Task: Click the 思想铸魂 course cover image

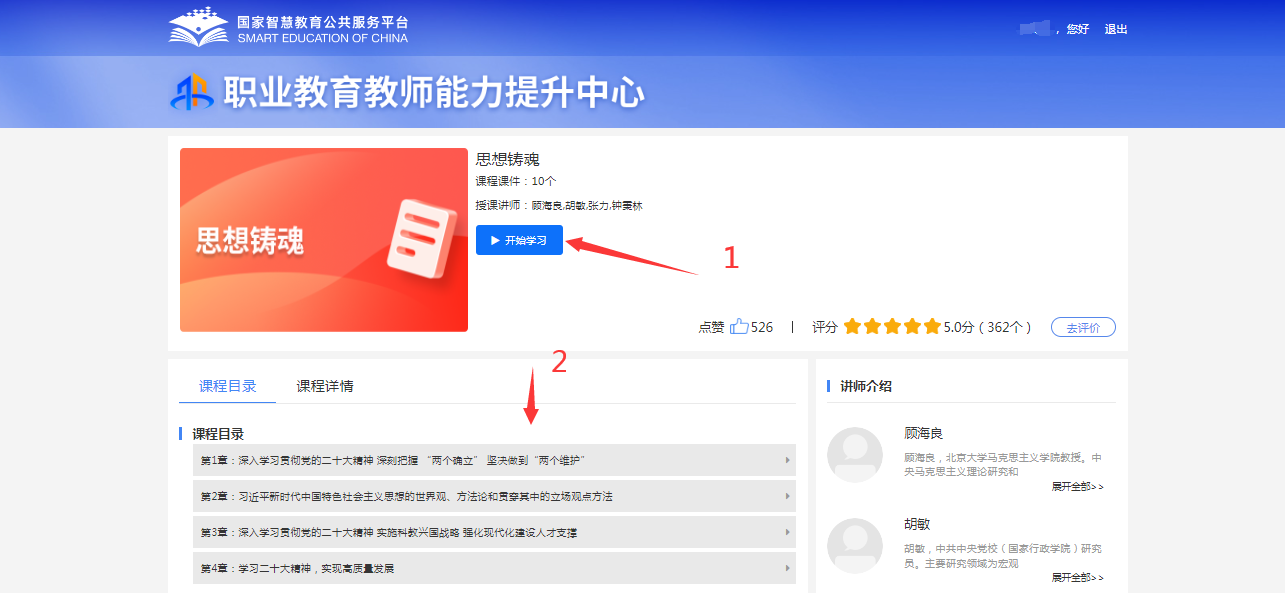Action: click(x=323, y=240)
